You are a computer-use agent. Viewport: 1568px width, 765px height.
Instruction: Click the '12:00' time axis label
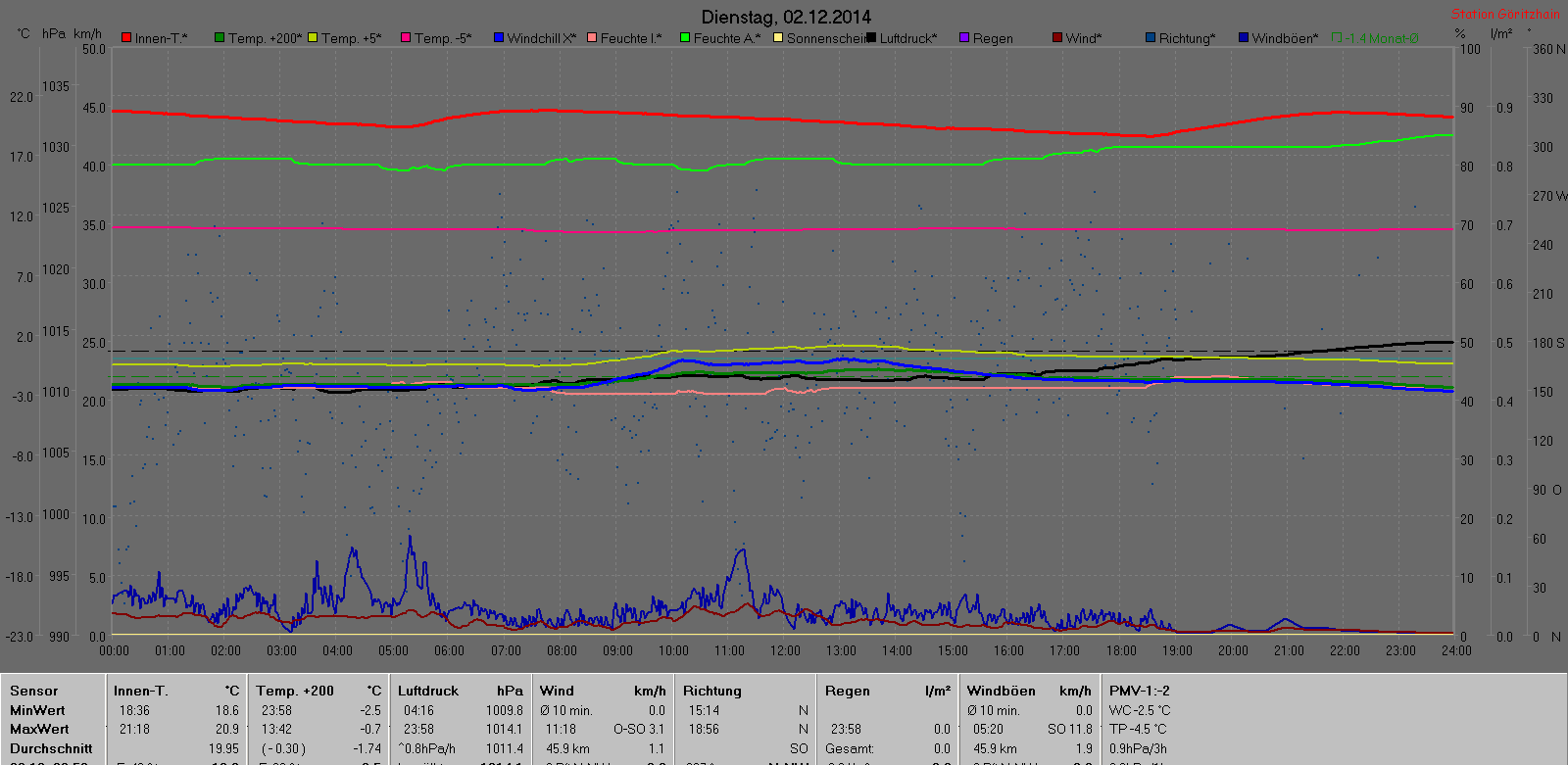pos(785,650)
